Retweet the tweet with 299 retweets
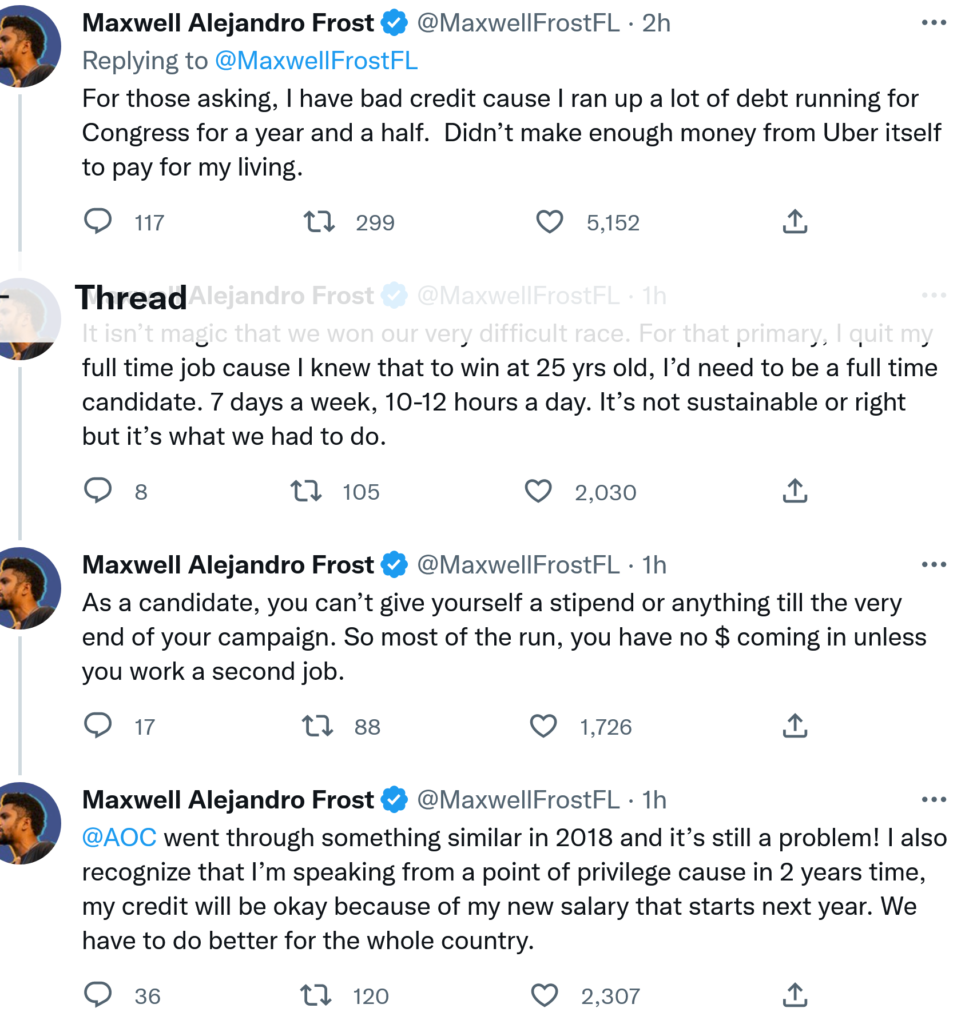973x1024 pixels. tap(318, 221)
